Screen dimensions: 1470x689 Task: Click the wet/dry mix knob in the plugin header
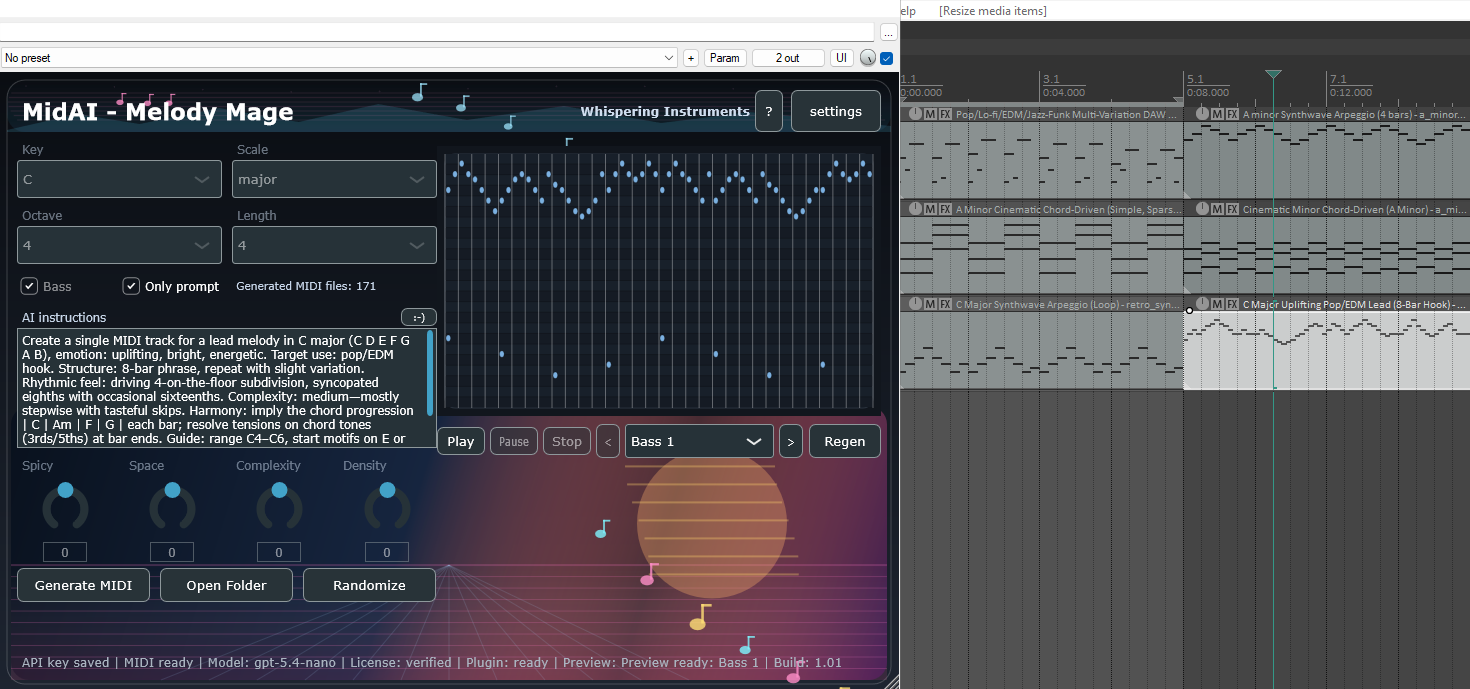867,58
